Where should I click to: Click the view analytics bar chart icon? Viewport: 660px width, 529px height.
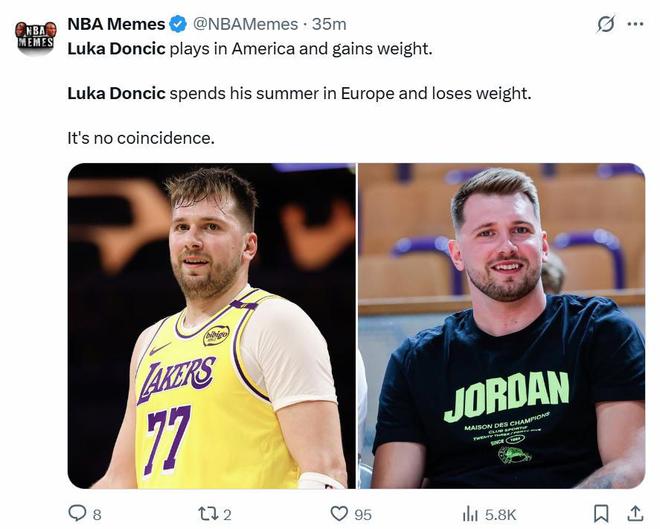(470, 513)
